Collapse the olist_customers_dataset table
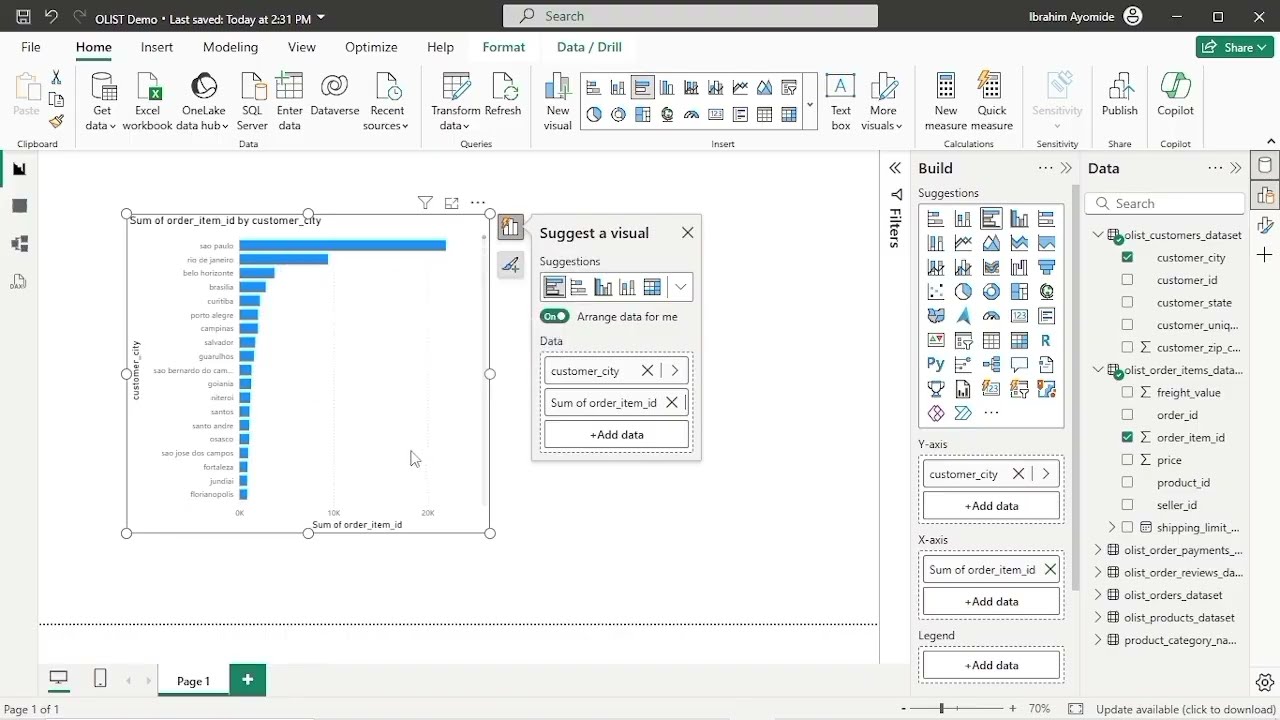 tap(1098, 235)
